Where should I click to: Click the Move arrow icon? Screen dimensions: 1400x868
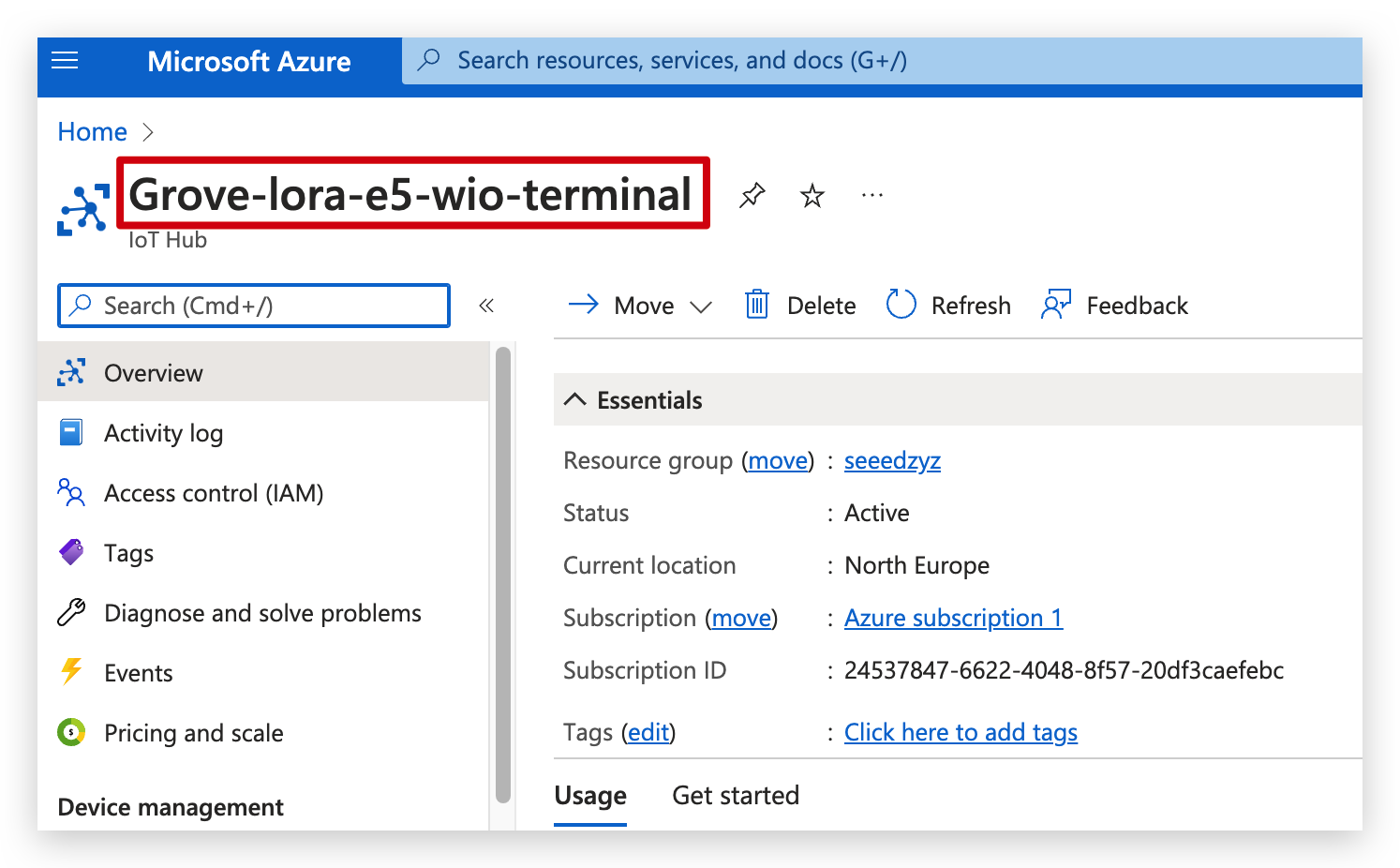tap(584, 304)
